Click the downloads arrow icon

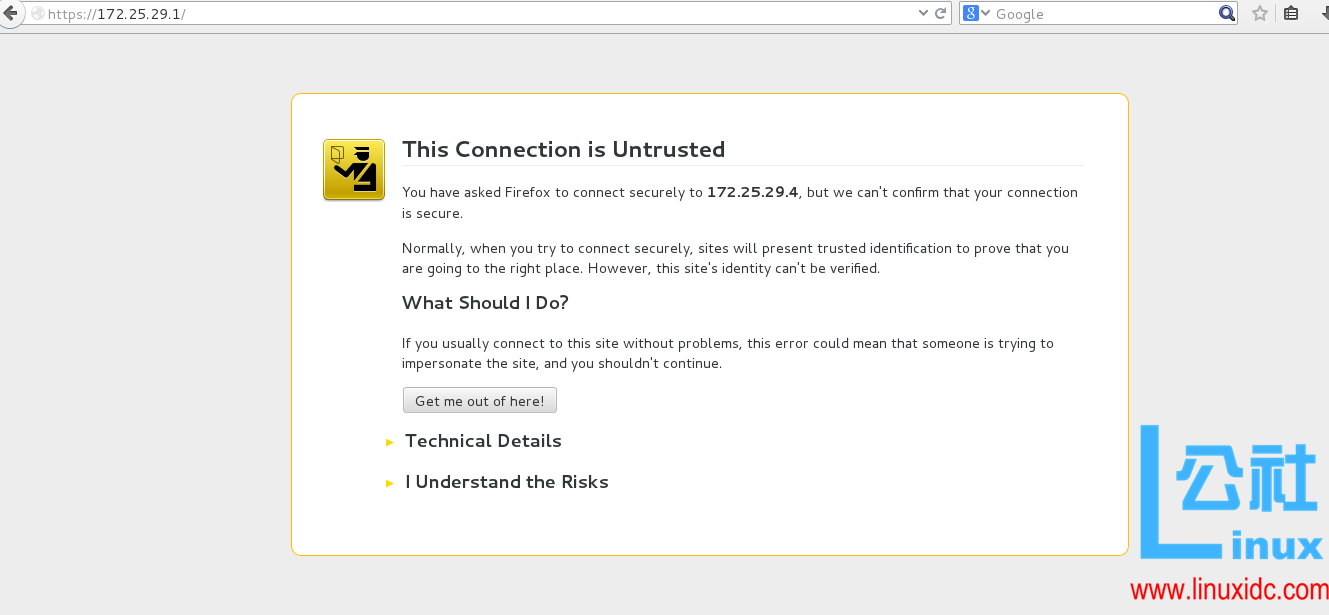(1322, 14)
